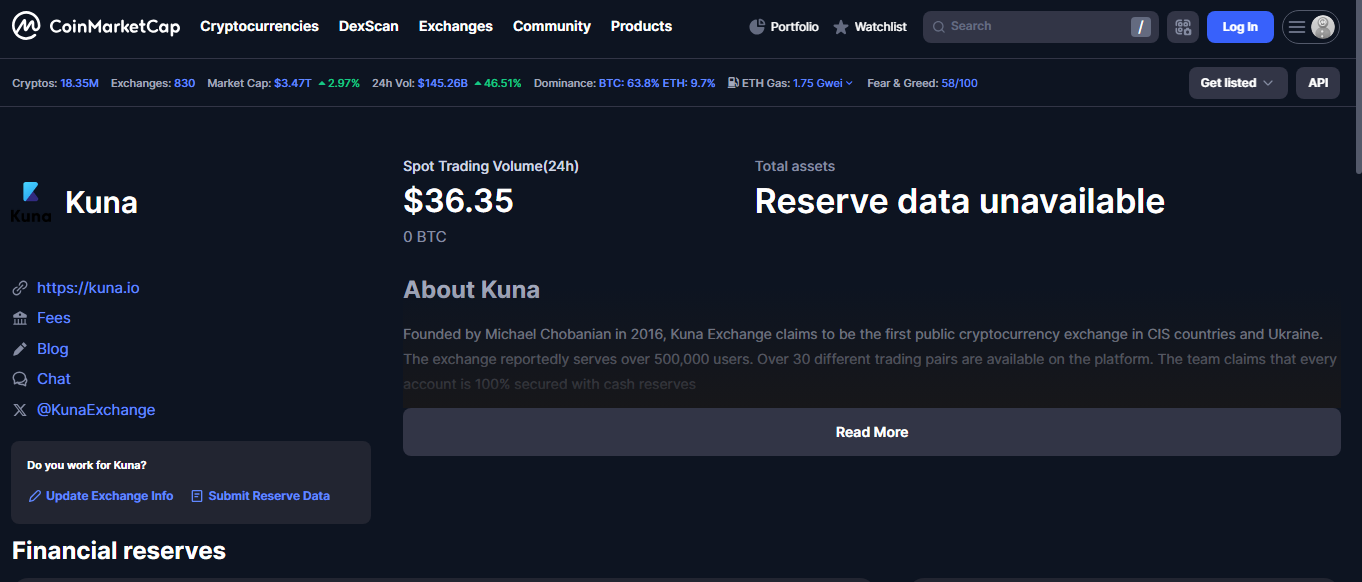Click the search magnifier icon

tap(939, 27)
